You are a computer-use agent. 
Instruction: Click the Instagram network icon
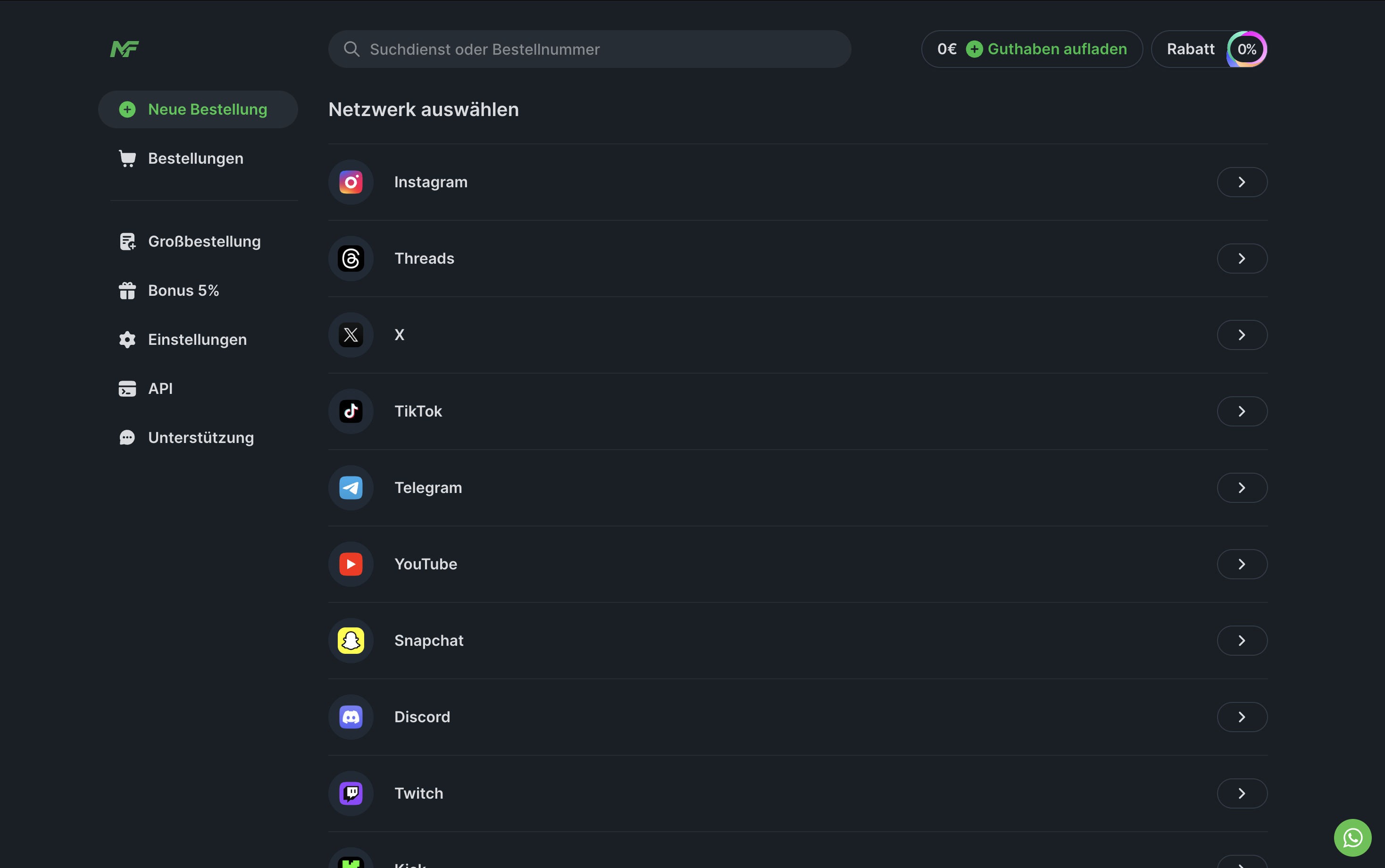(350, 182)
